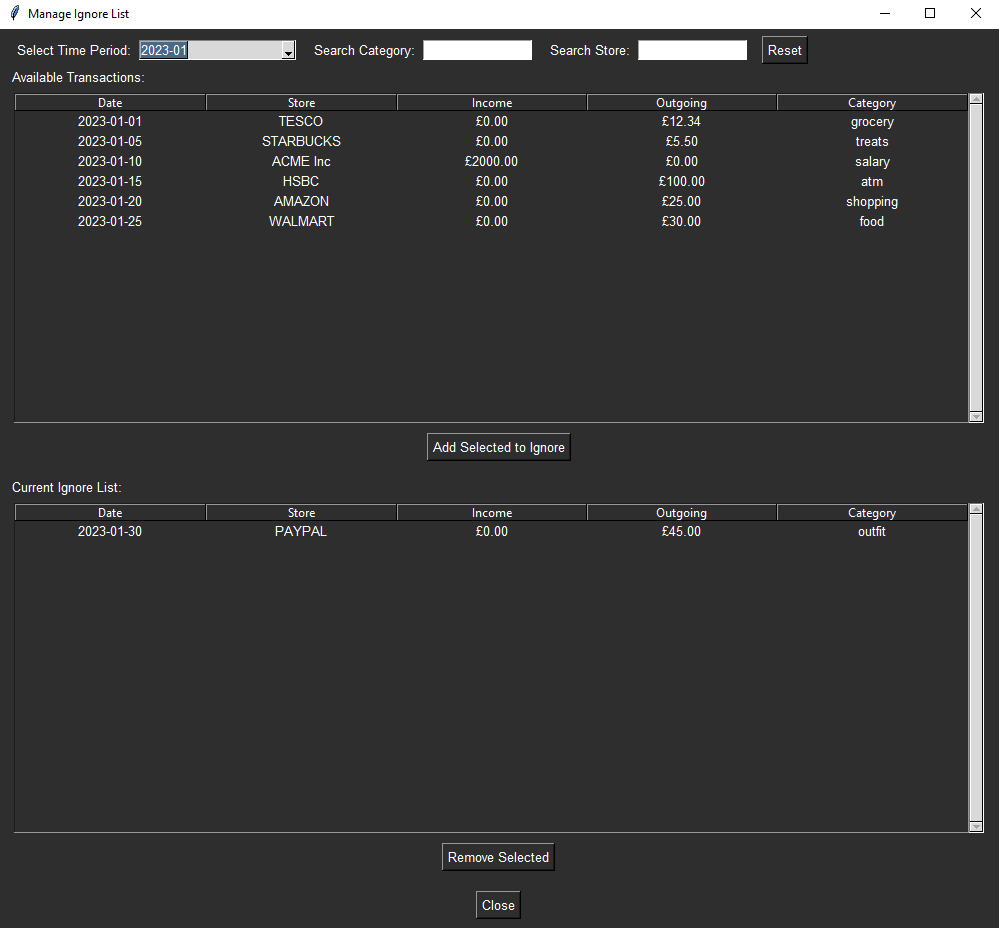Screen dimensions: 999x928
Task: Click Category header in Available Transactions
Action: tap(872, 103)
